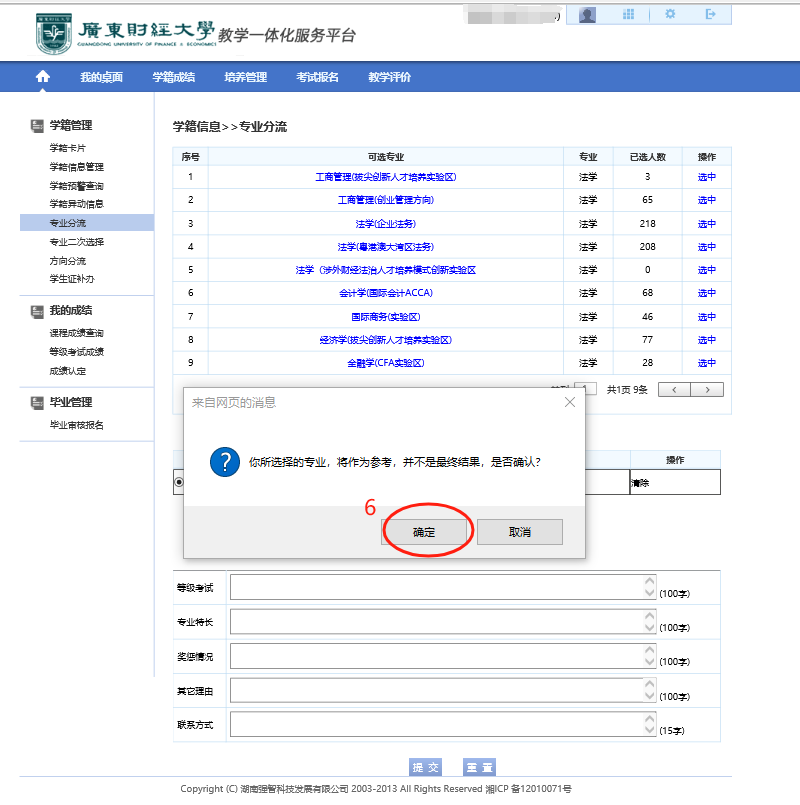Go to previous page with left arrow

(675, 389)
